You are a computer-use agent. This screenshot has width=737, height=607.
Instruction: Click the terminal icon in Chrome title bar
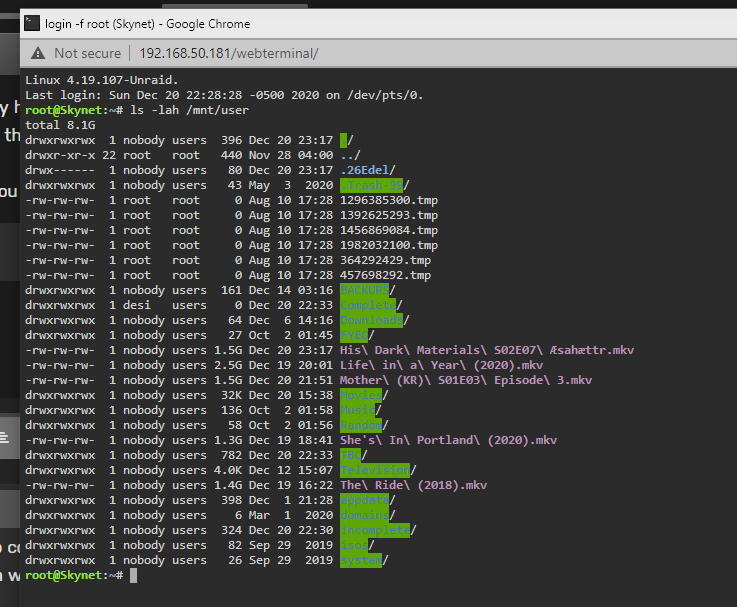tap(32, 23)
